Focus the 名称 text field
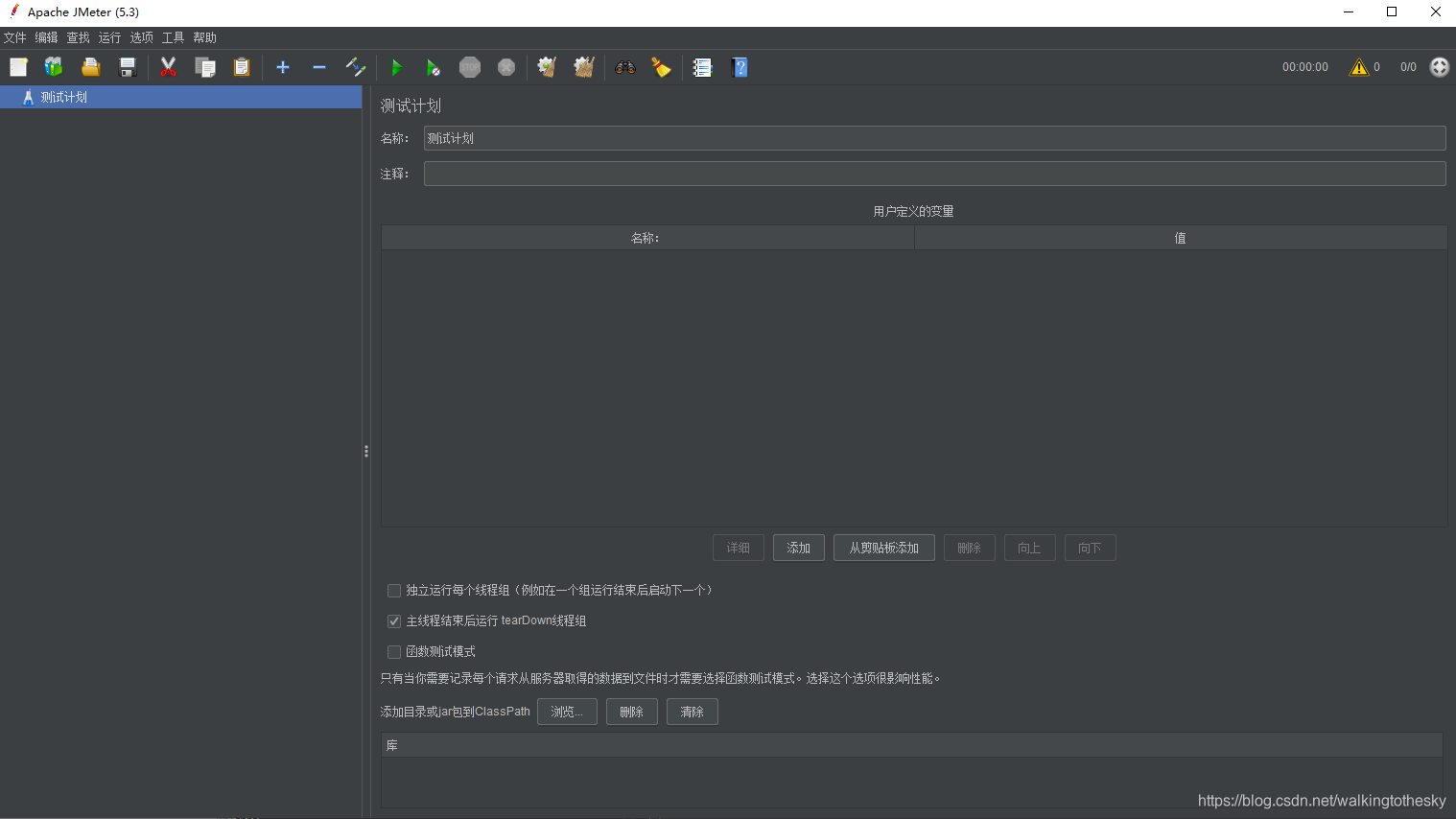This screenshot has width=1456, height=819. coord(935,138)
